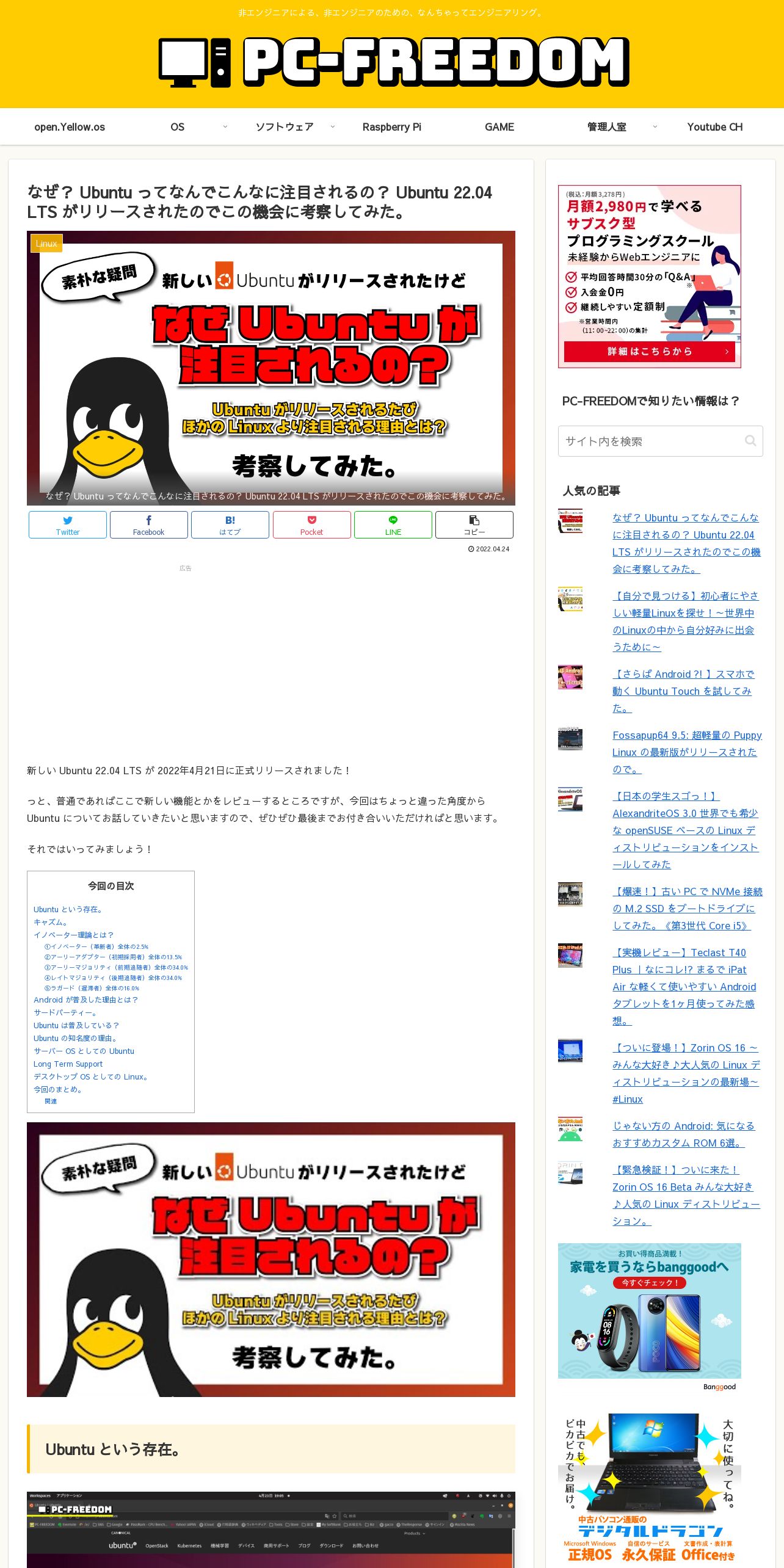Jump to ⑤ラガード contents entry
This screenshot has height=1568, width=784.
point(92,988)
